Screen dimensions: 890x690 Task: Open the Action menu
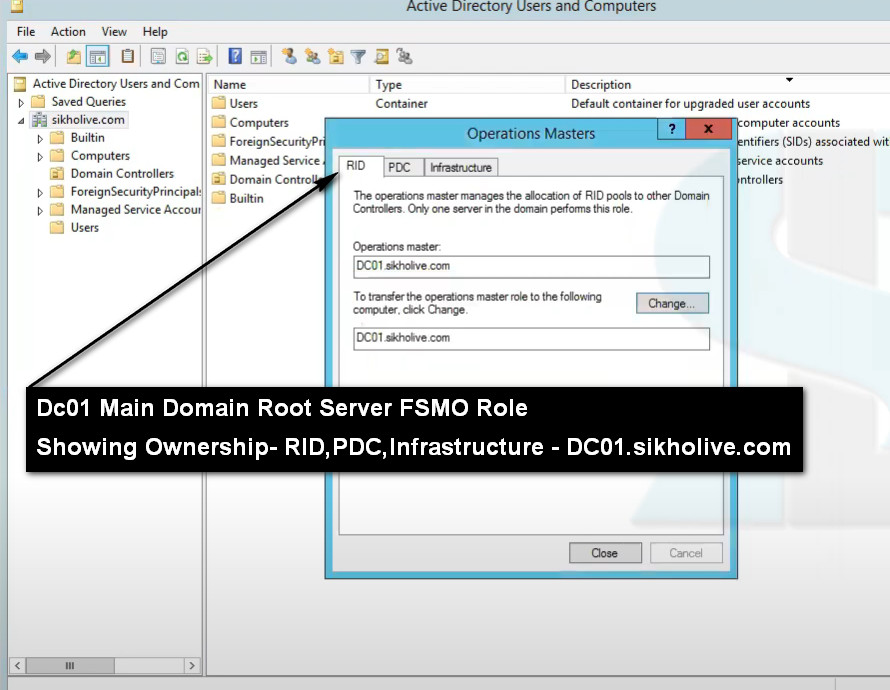68,32
